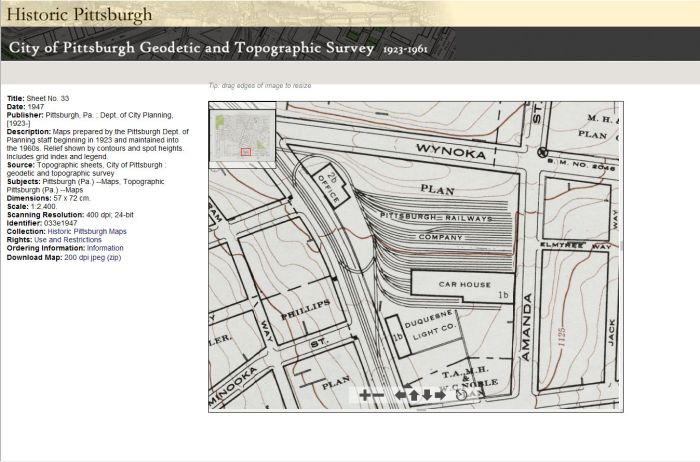Viewport: 700px width, 462px height.
Task: Click the Car House label on map
Action: (465, 284)
